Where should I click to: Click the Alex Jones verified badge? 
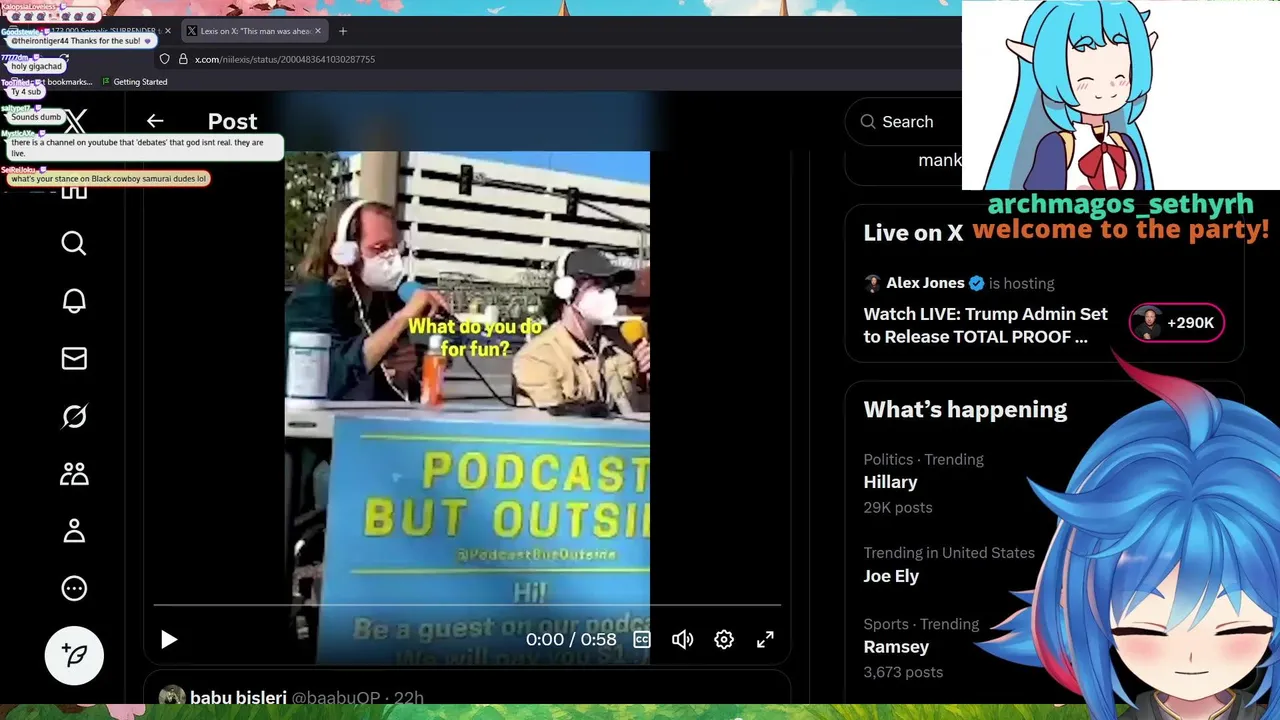[976, 283]
